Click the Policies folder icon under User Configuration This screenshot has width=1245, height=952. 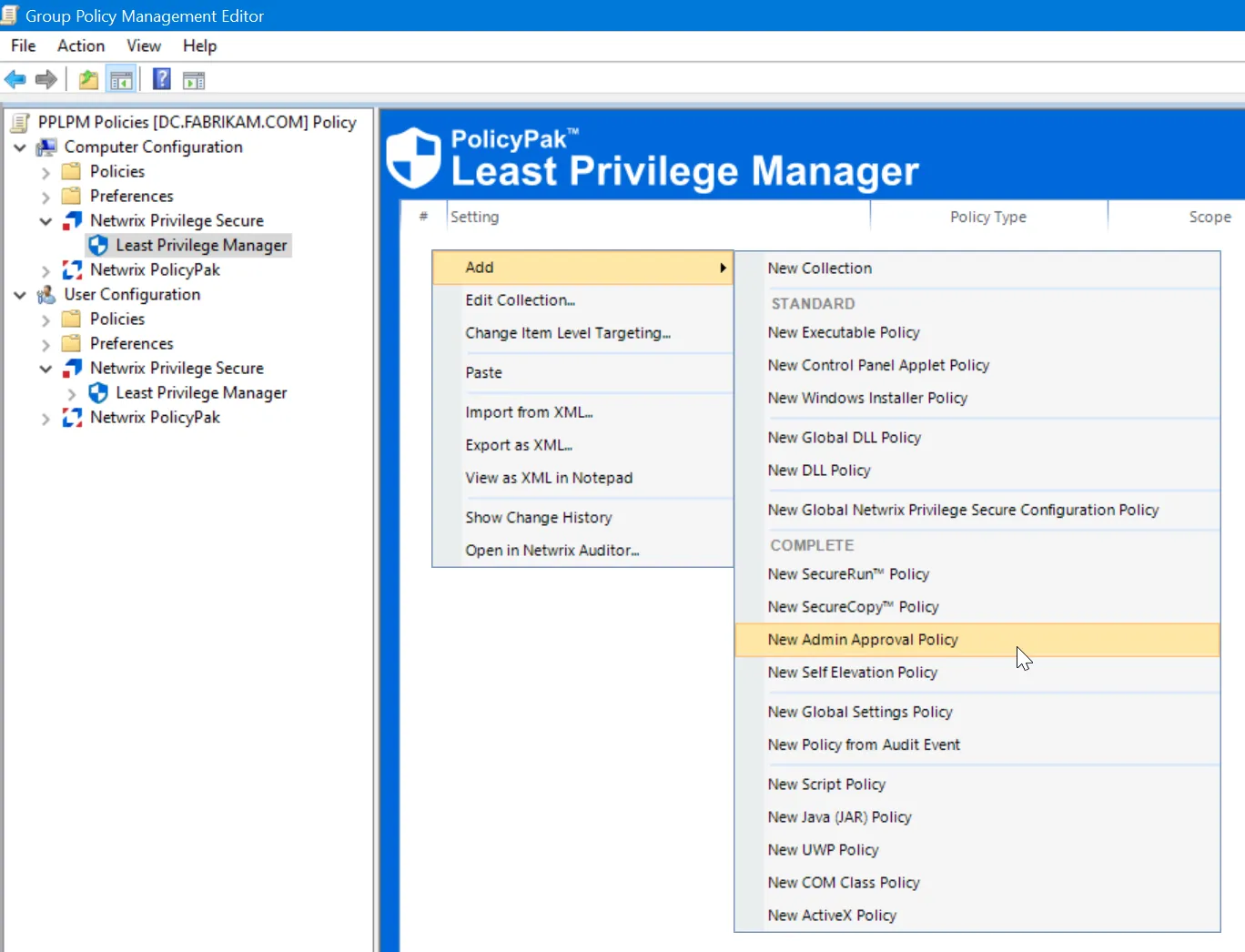(72, 319)
